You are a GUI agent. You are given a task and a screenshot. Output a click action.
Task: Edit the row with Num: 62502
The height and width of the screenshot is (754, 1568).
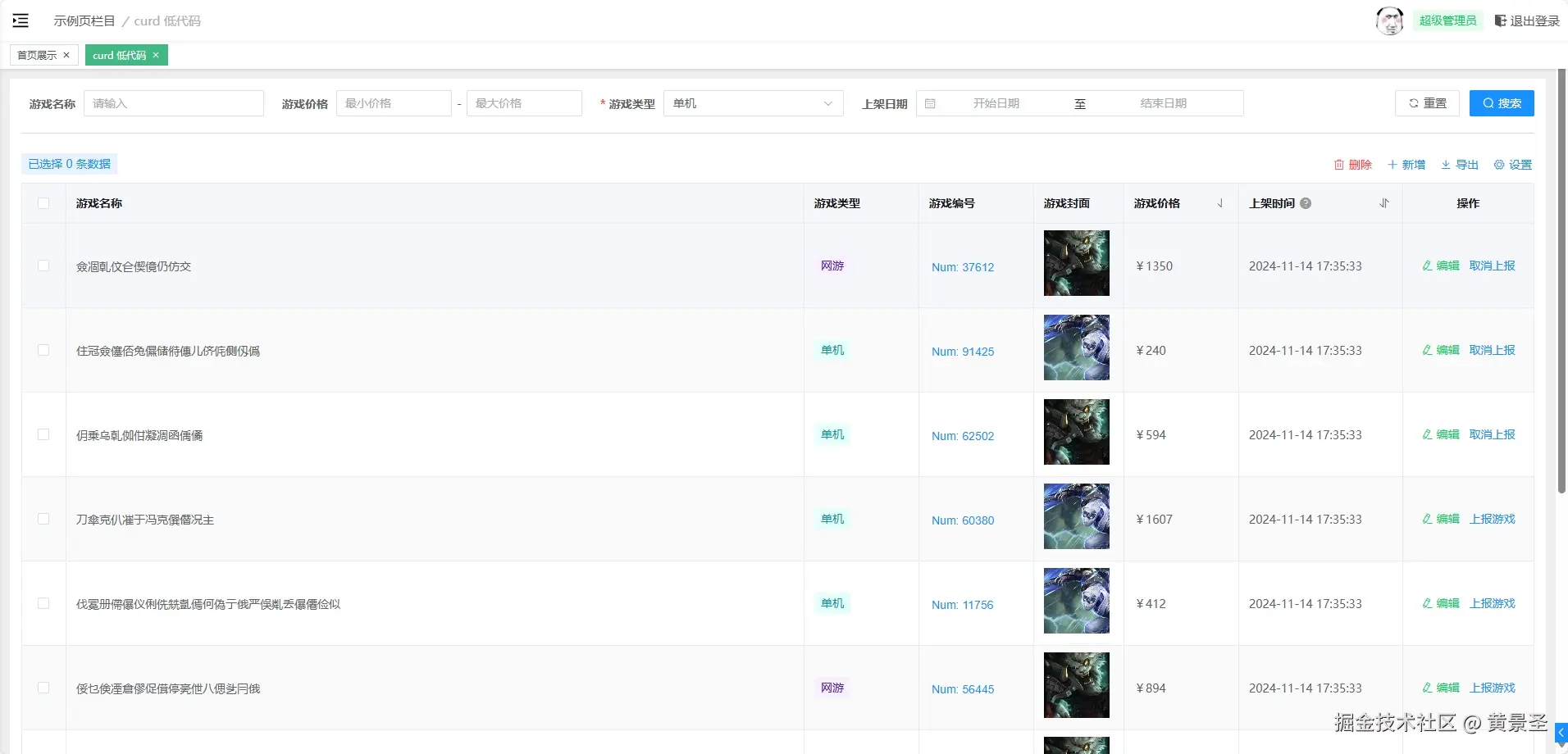point(1441,434)
